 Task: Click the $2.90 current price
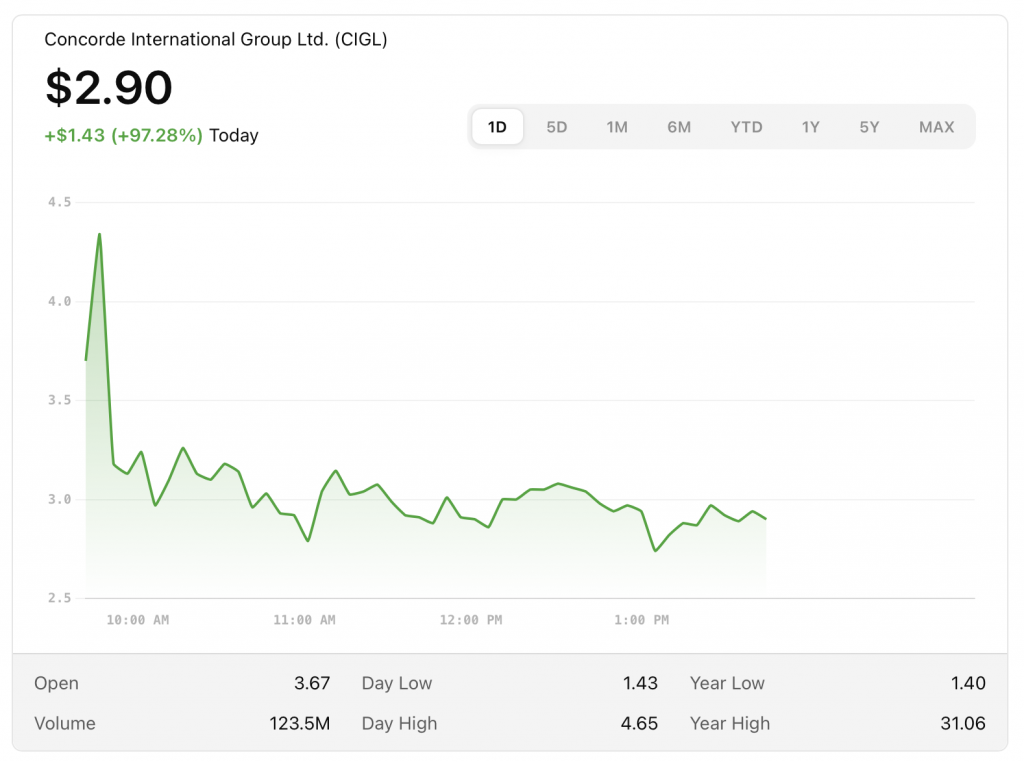coord(109,88)
